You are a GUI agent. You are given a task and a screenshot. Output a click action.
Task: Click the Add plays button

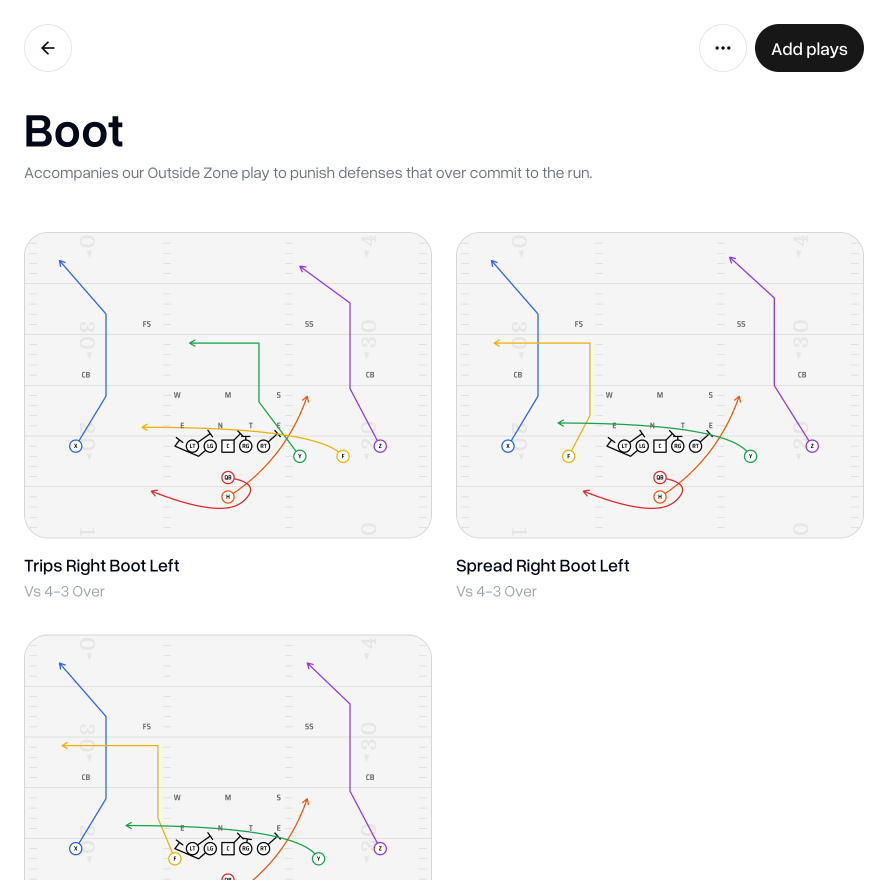click(809, 48)
